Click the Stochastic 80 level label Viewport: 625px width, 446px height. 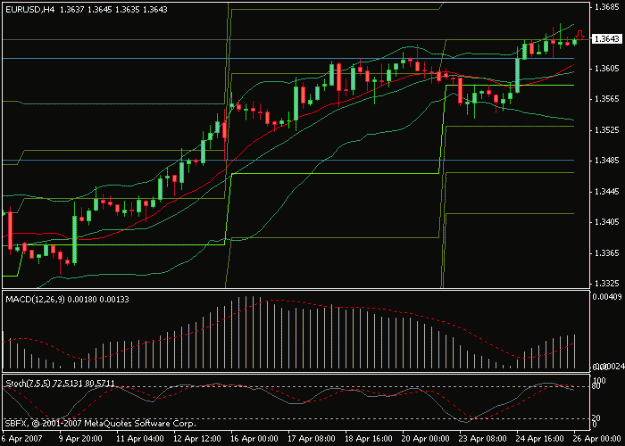click(x=596, y=387)
